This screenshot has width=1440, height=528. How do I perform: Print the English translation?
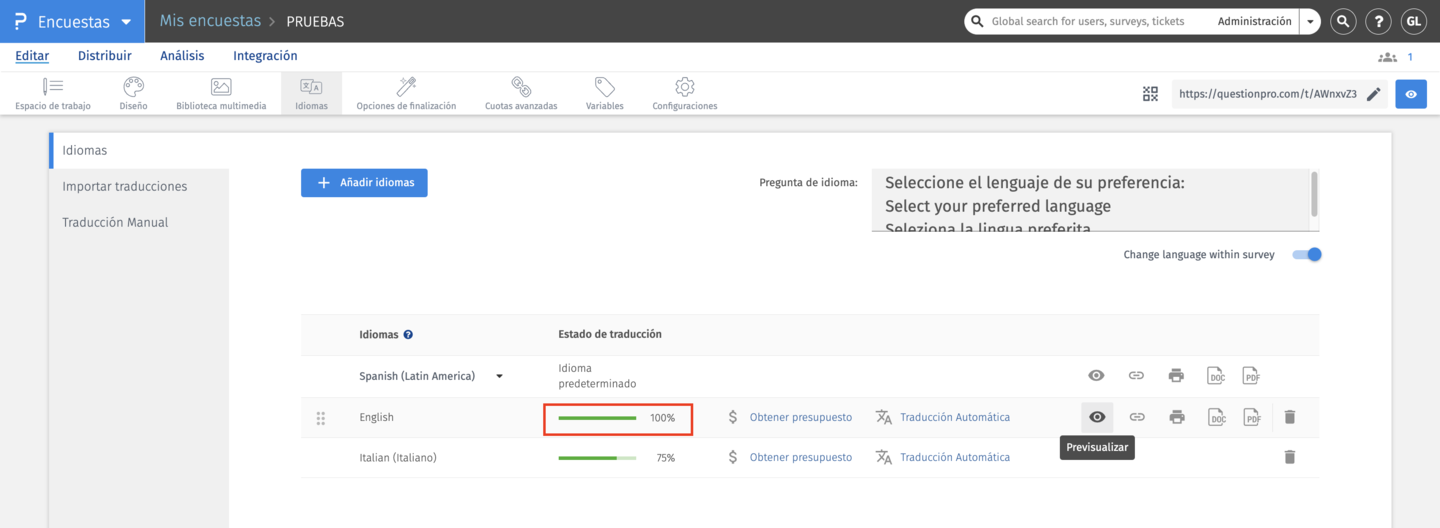coord(1177,417)
